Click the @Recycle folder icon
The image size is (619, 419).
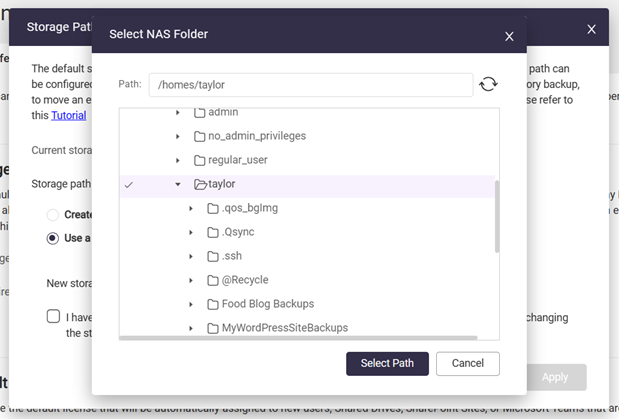tap(213, 280)
